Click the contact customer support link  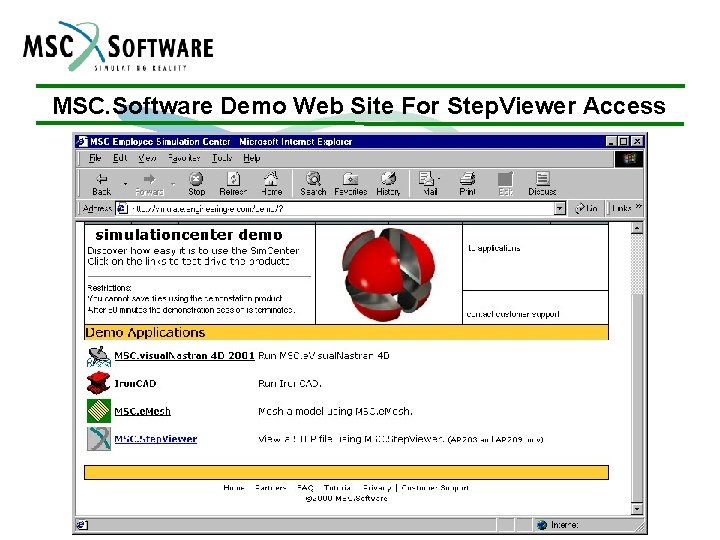click(x=512, y=314)
